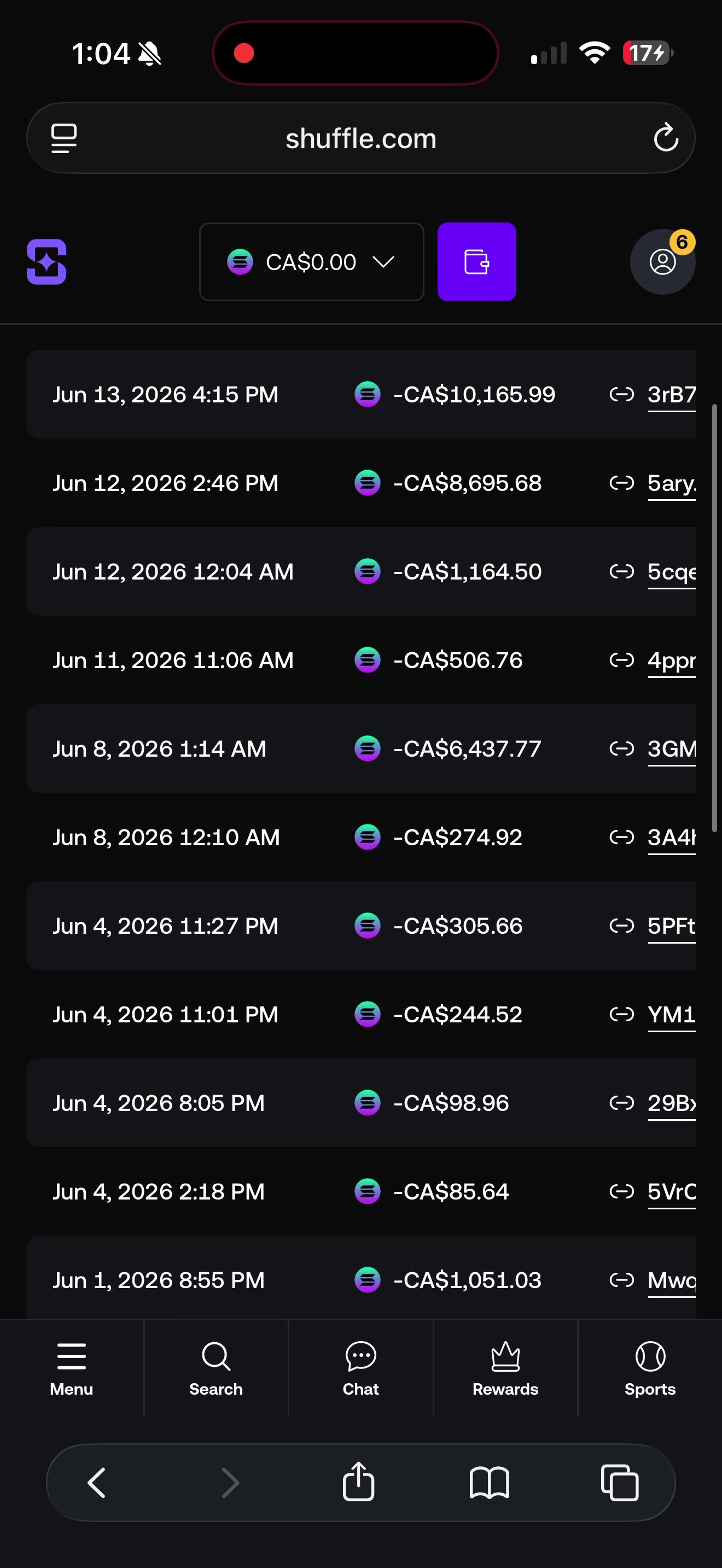
Task: Go back with Safari back arrow
Action: coord(97,1482)
